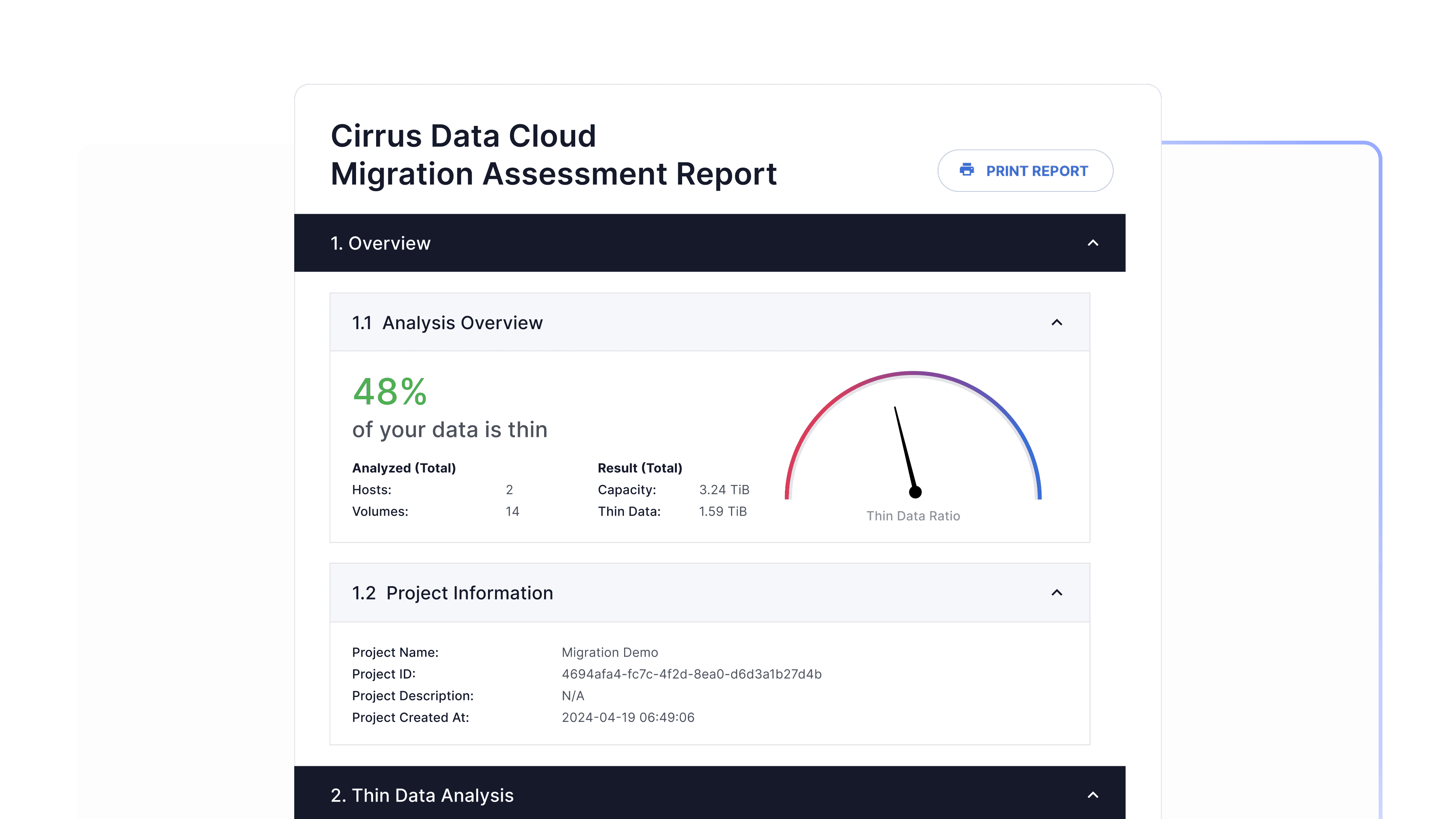Click the 1.1 Analysis Overview heading
Screen dimensions: 1456x819
click(x=447, y=323)
